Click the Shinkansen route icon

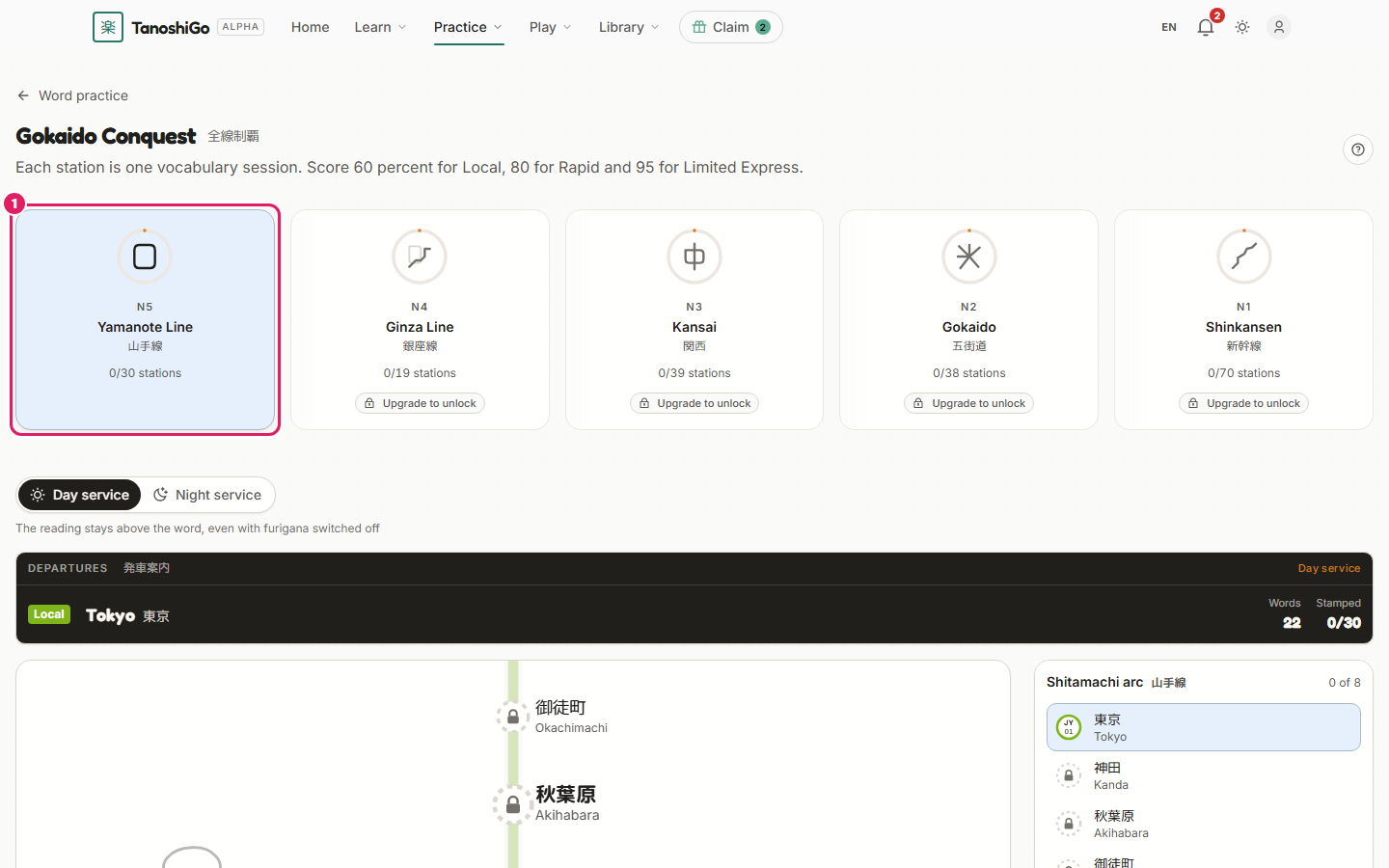click(1244, 257)
